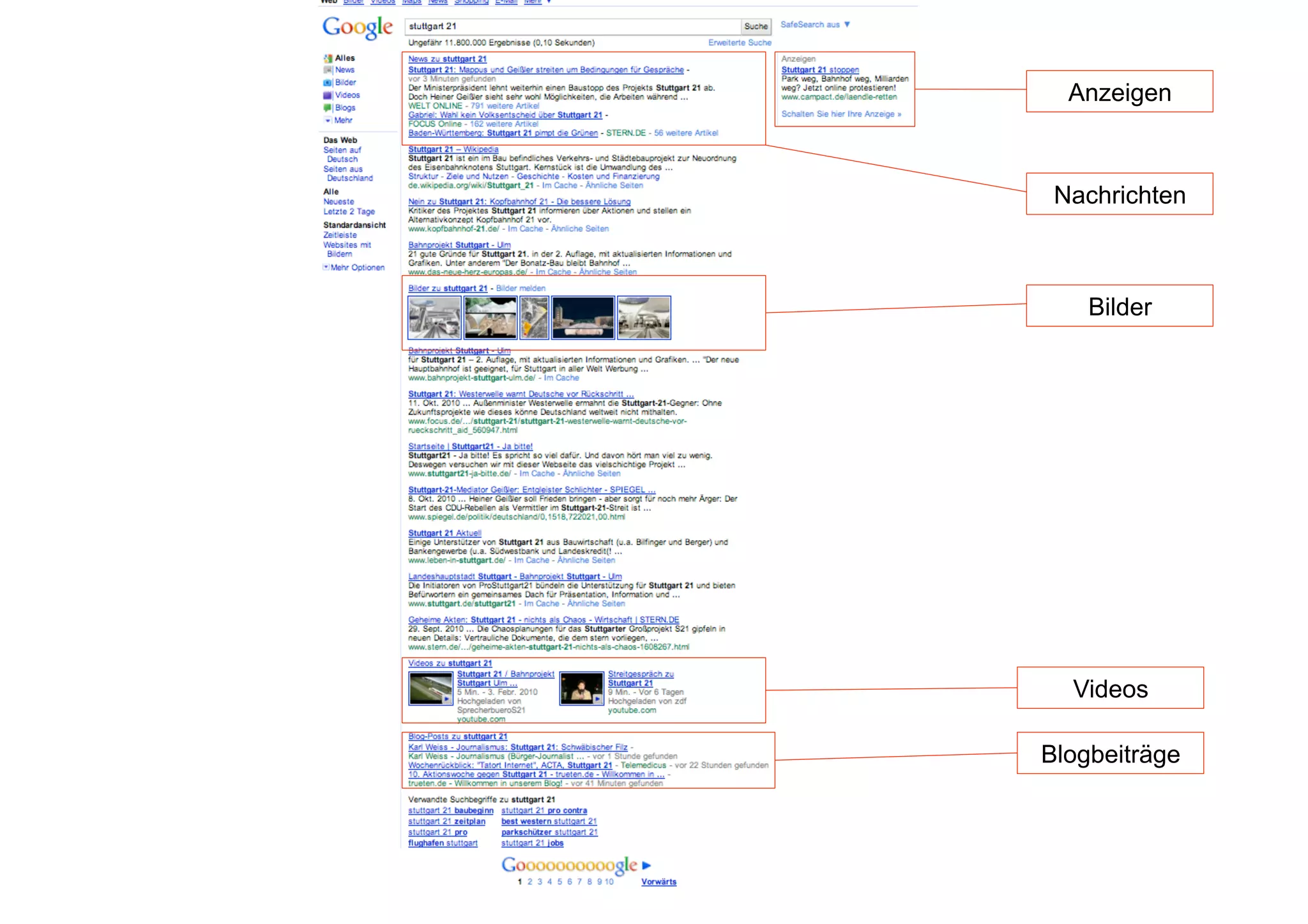Click the blue next-page arrow beside Goooogle
Viewport: 1308px width, 924px height.
pyautogui.click(x=646, y=865)
